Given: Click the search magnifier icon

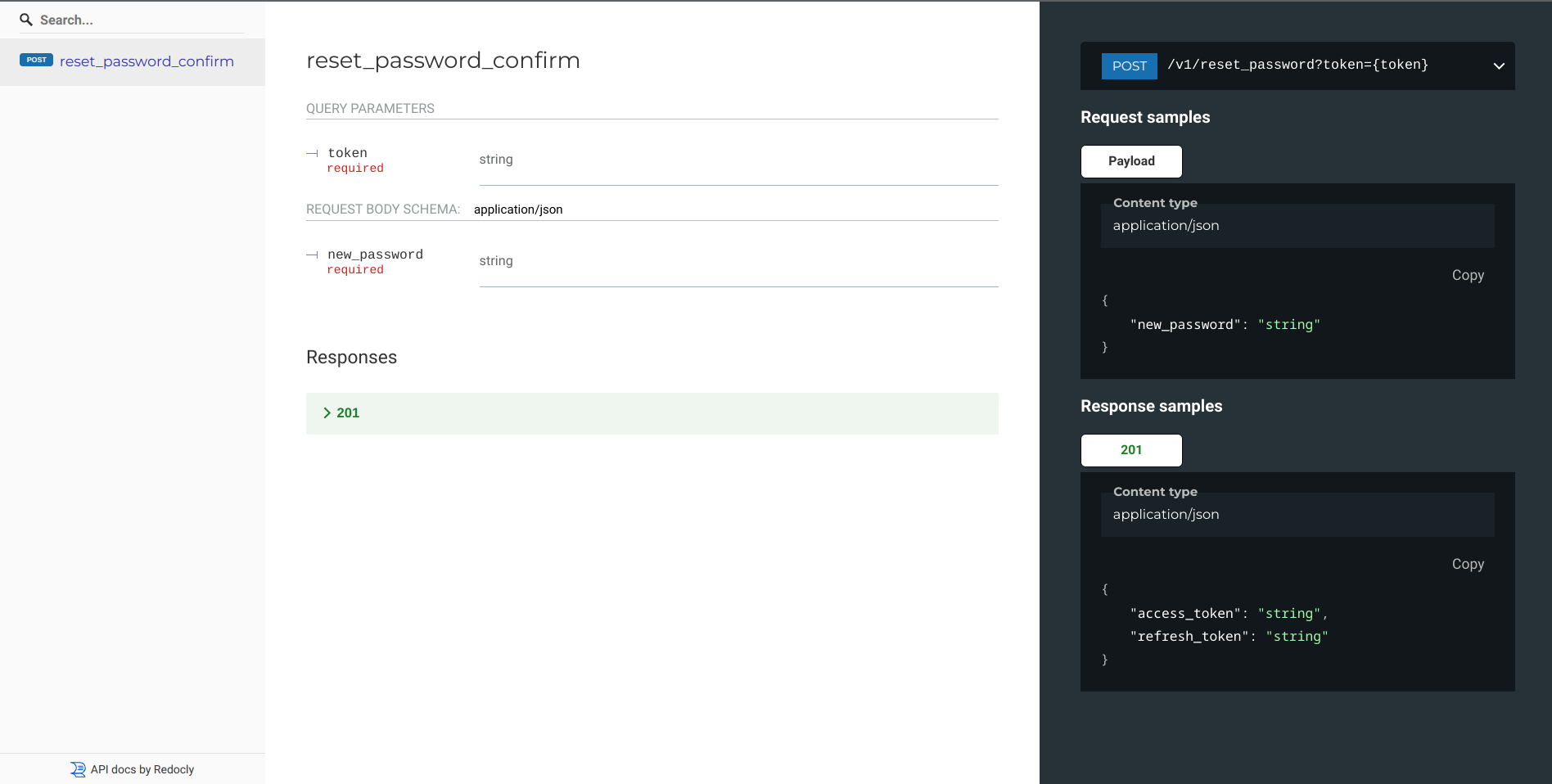Looking at the screenshot, I should click(x=27, y=20).
